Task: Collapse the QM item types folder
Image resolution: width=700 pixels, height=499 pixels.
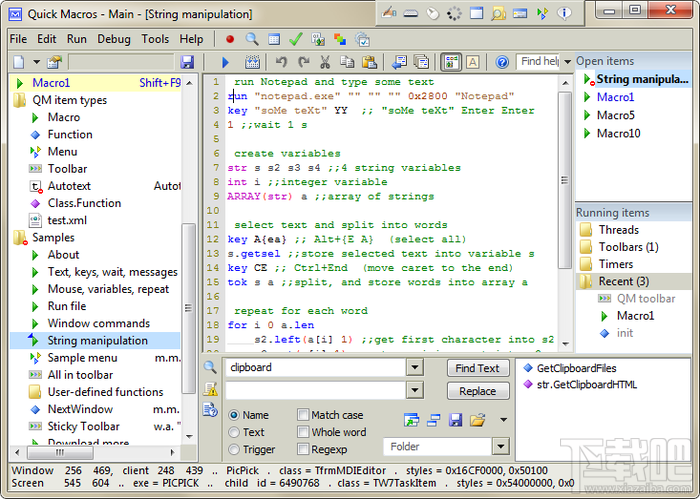Action: 19,100
